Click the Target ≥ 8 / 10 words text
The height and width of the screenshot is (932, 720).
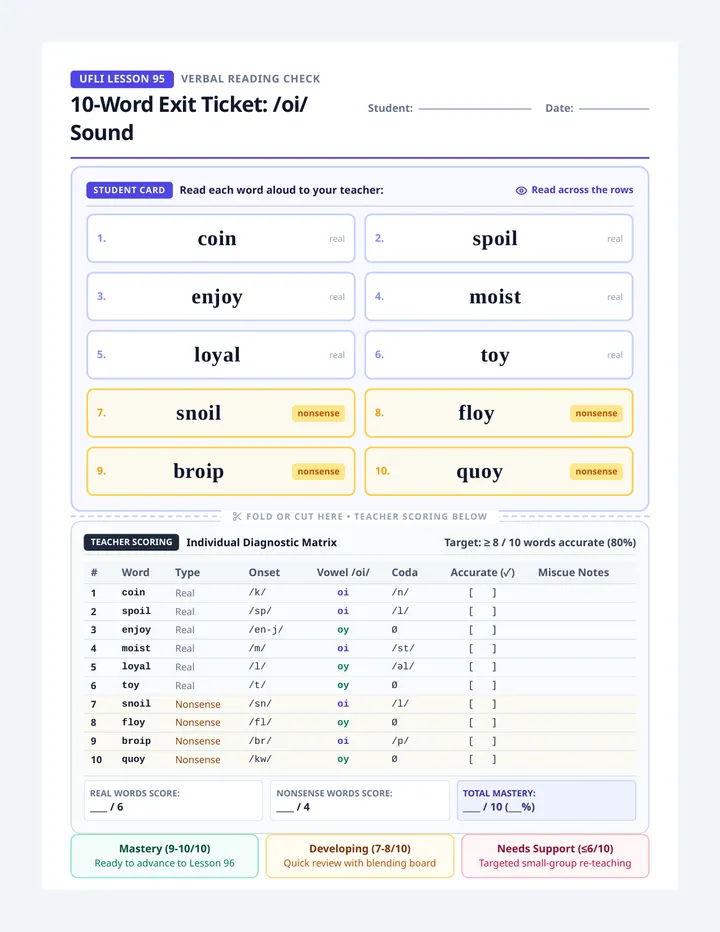point(540,543)
